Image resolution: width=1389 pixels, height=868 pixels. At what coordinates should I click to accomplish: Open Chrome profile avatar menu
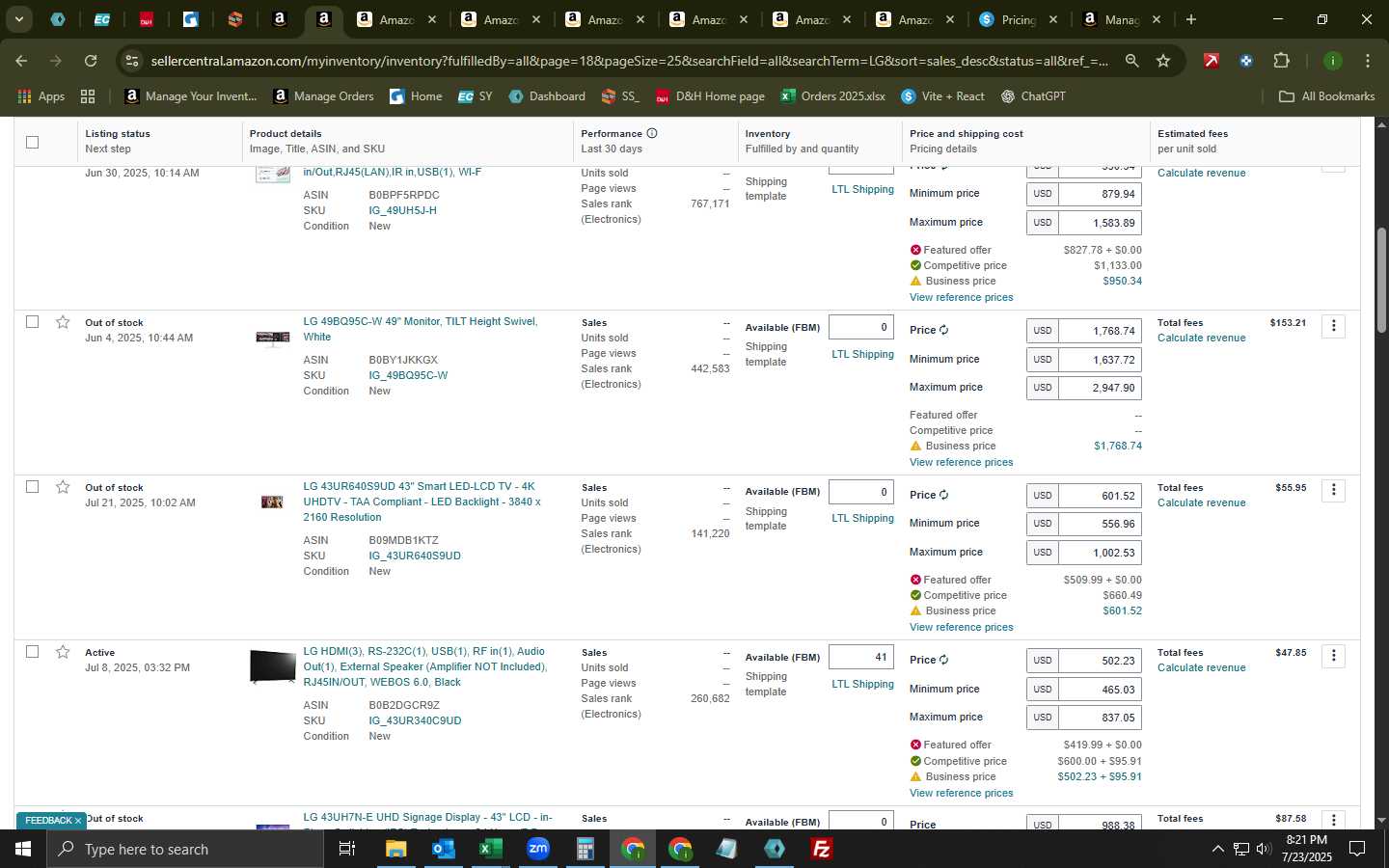coord(1332,61)
